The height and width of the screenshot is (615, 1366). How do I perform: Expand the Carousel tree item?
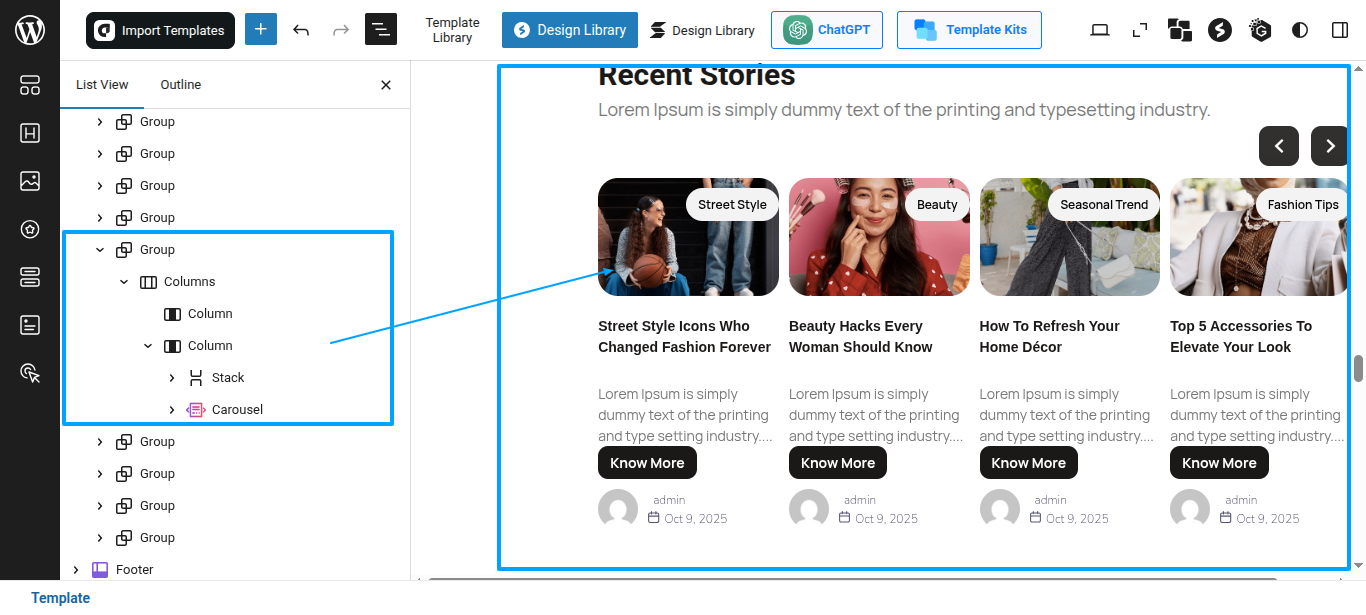click(x=172, y=410)
